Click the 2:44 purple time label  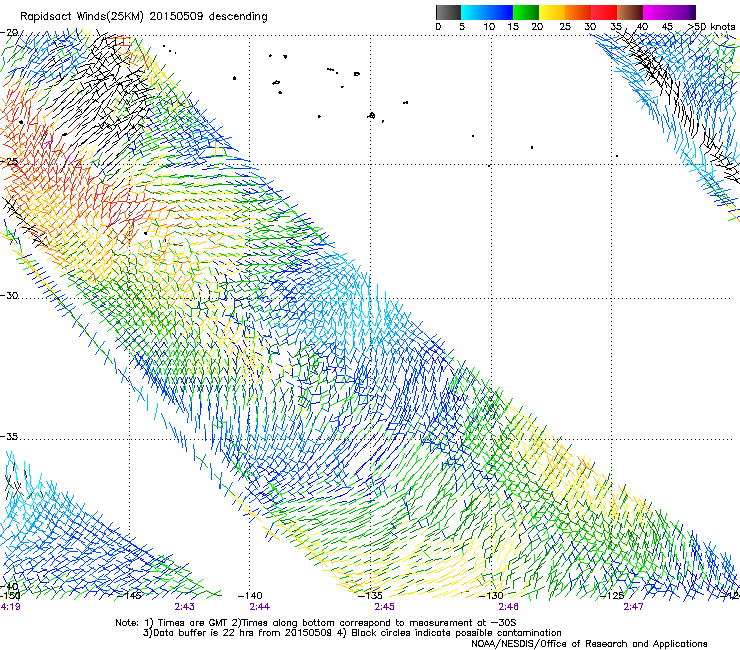tap(259, 607)
